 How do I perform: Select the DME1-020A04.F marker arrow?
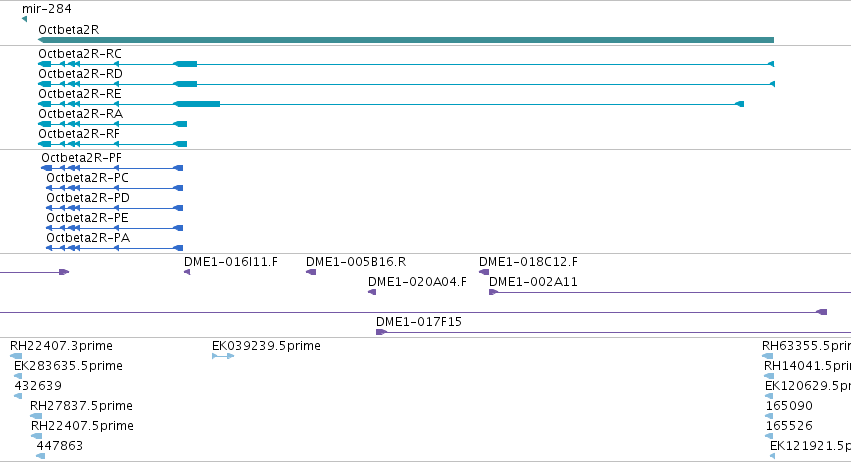[x=372, y=292]
